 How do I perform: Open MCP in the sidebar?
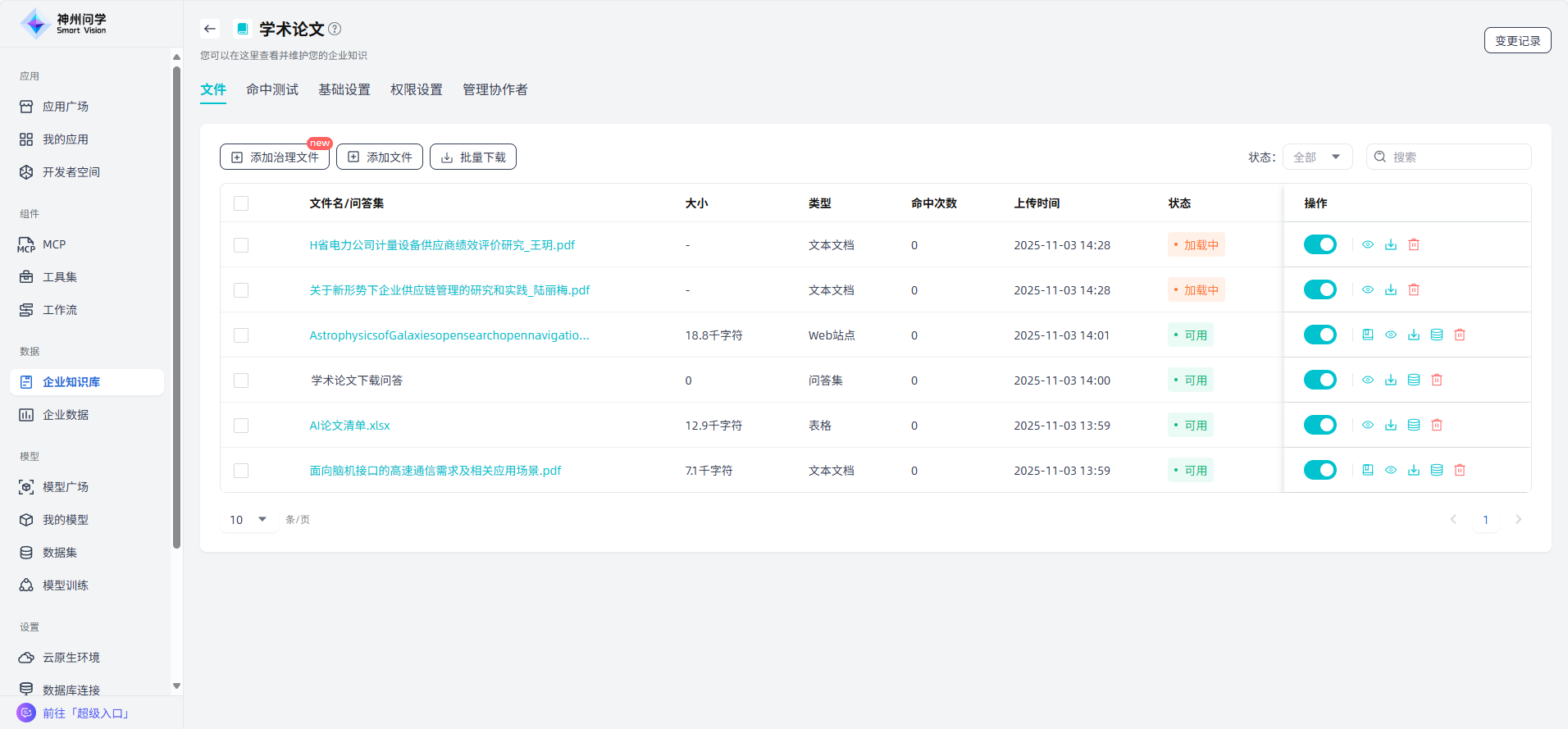[x=54, y=244]
